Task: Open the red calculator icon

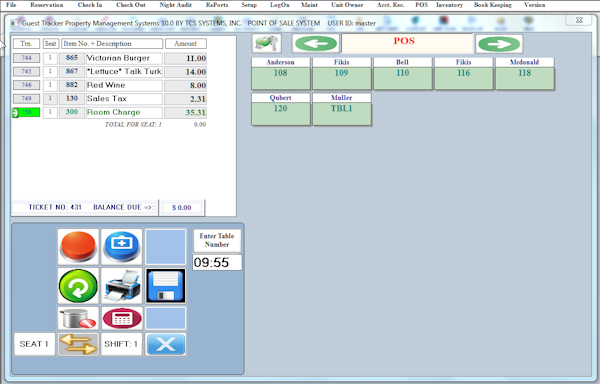Action: [x=122, y=318]
